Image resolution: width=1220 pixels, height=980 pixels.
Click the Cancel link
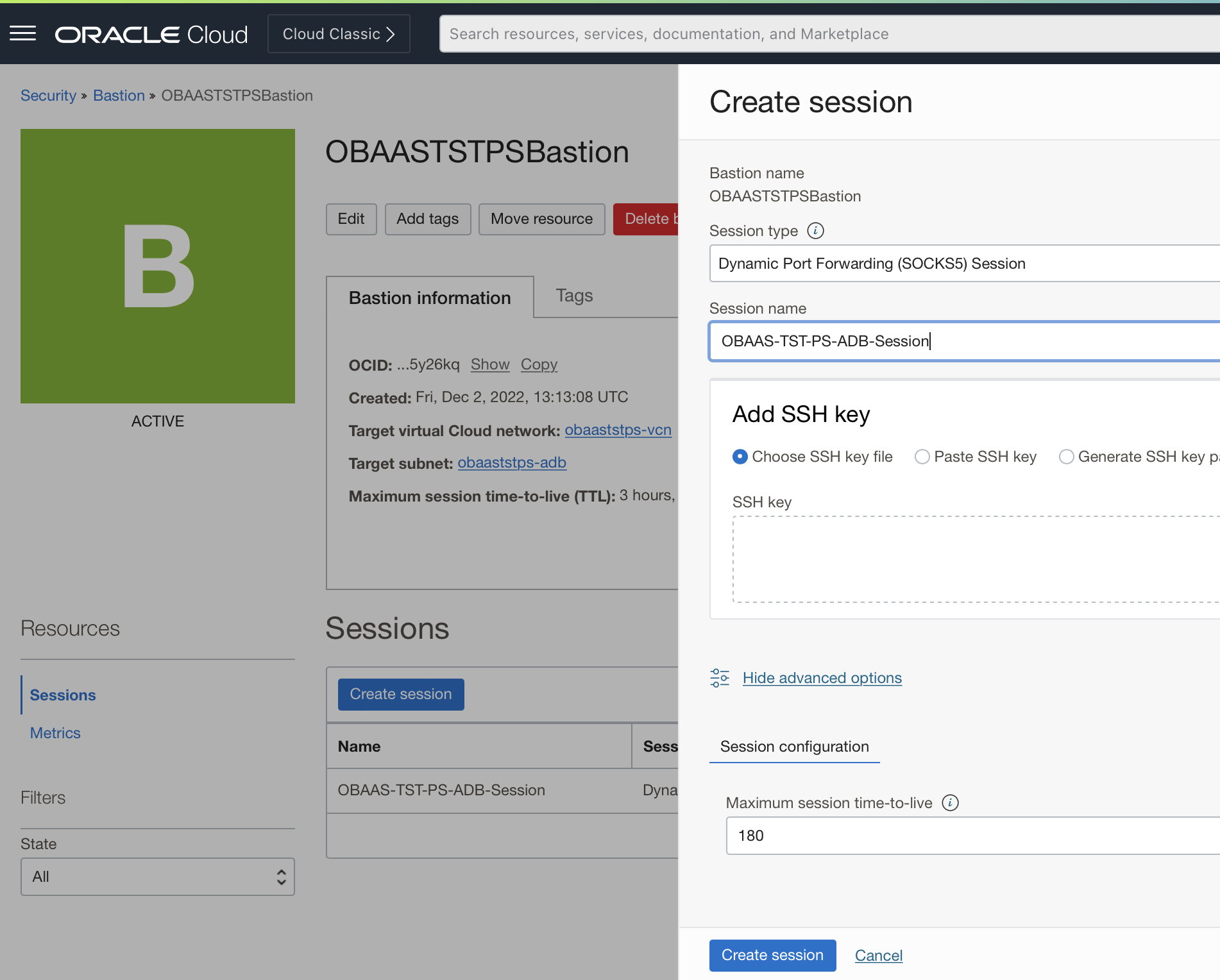pyautogui.click(x=878, y=956)
